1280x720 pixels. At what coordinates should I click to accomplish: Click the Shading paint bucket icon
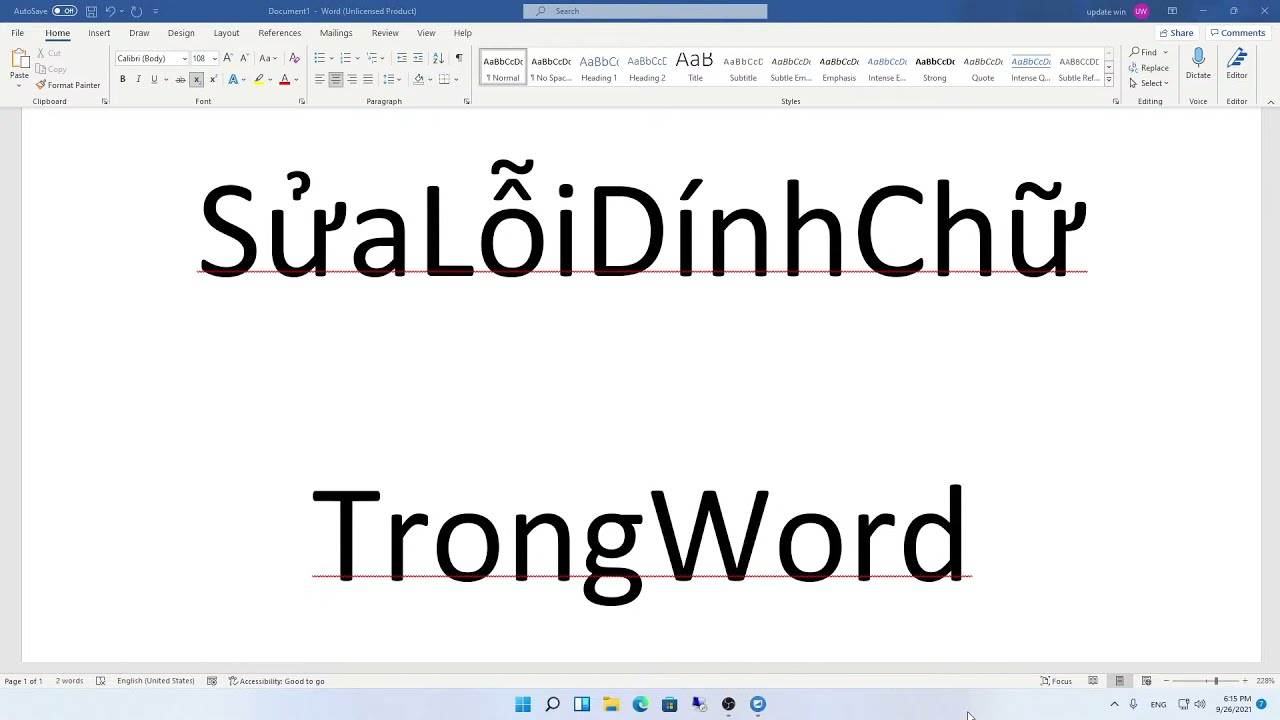[x=418, y=79]
